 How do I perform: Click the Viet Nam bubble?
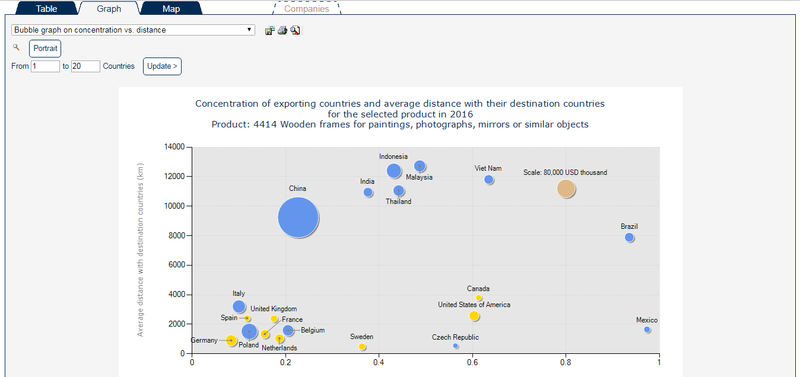(x=489, y=180)
